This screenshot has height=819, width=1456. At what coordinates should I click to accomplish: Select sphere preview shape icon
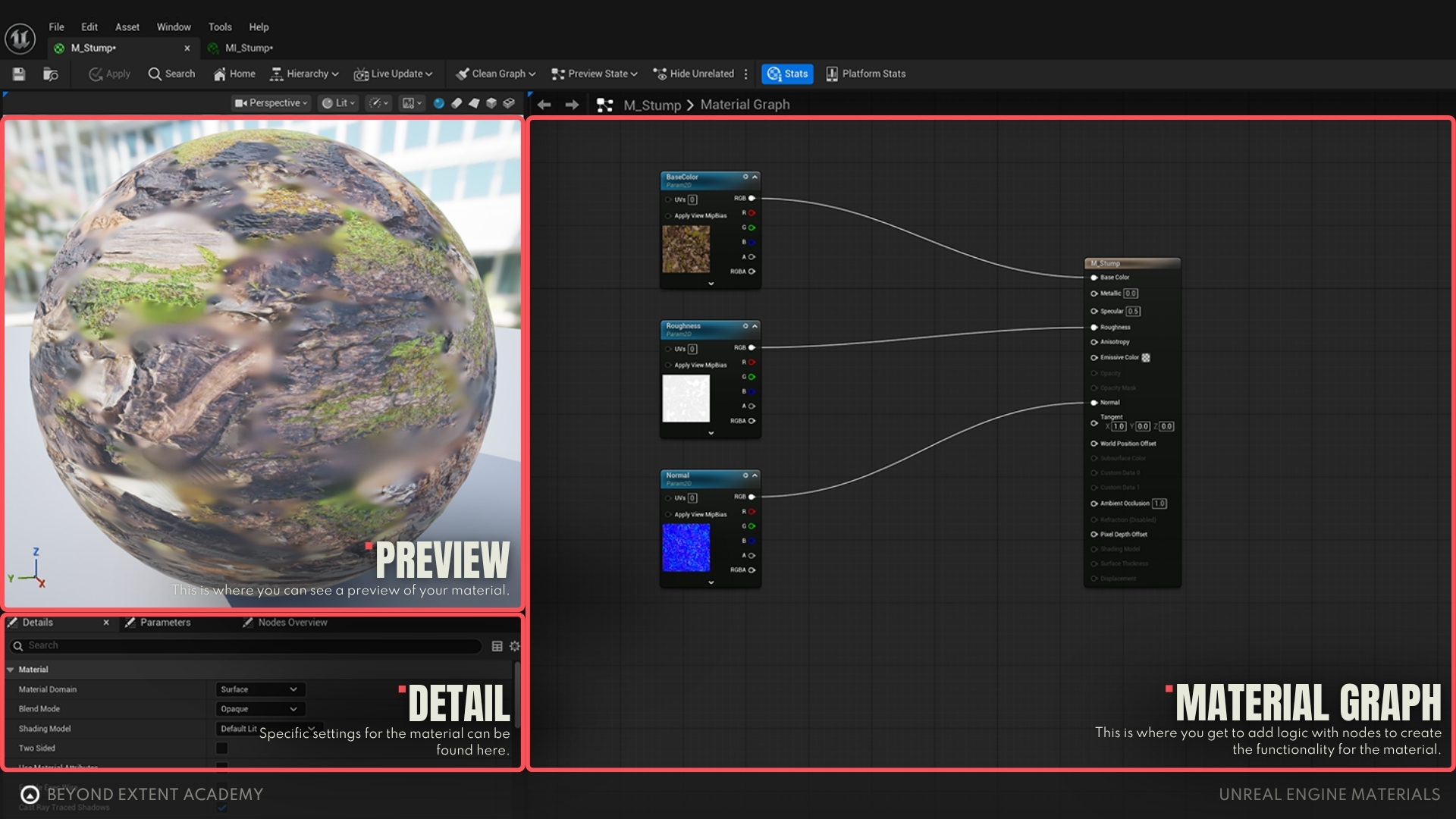click(x=438, y=103)
